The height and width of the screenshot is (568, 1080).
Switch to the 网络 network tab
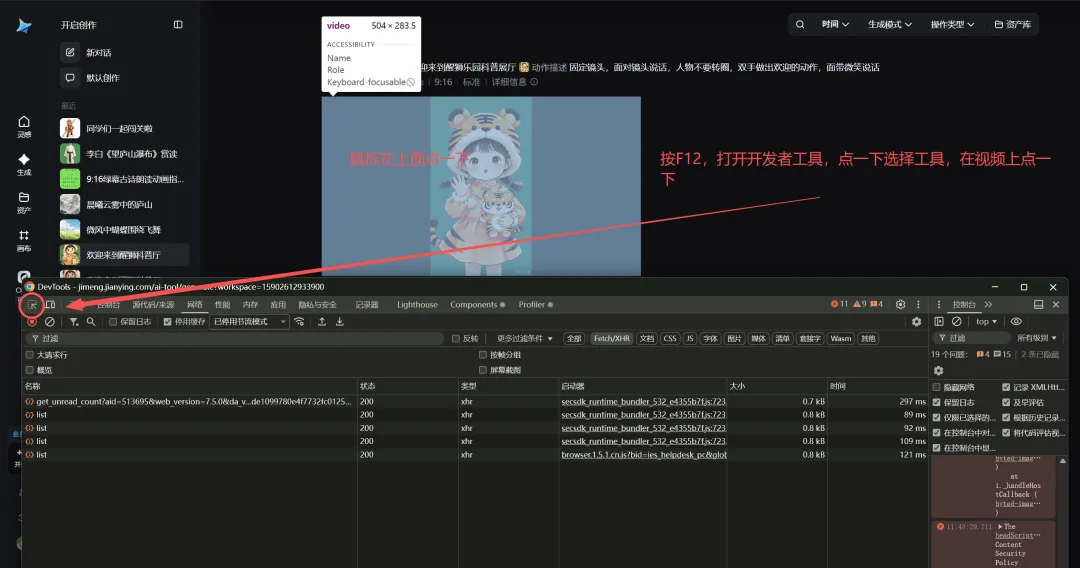[195, 304]
